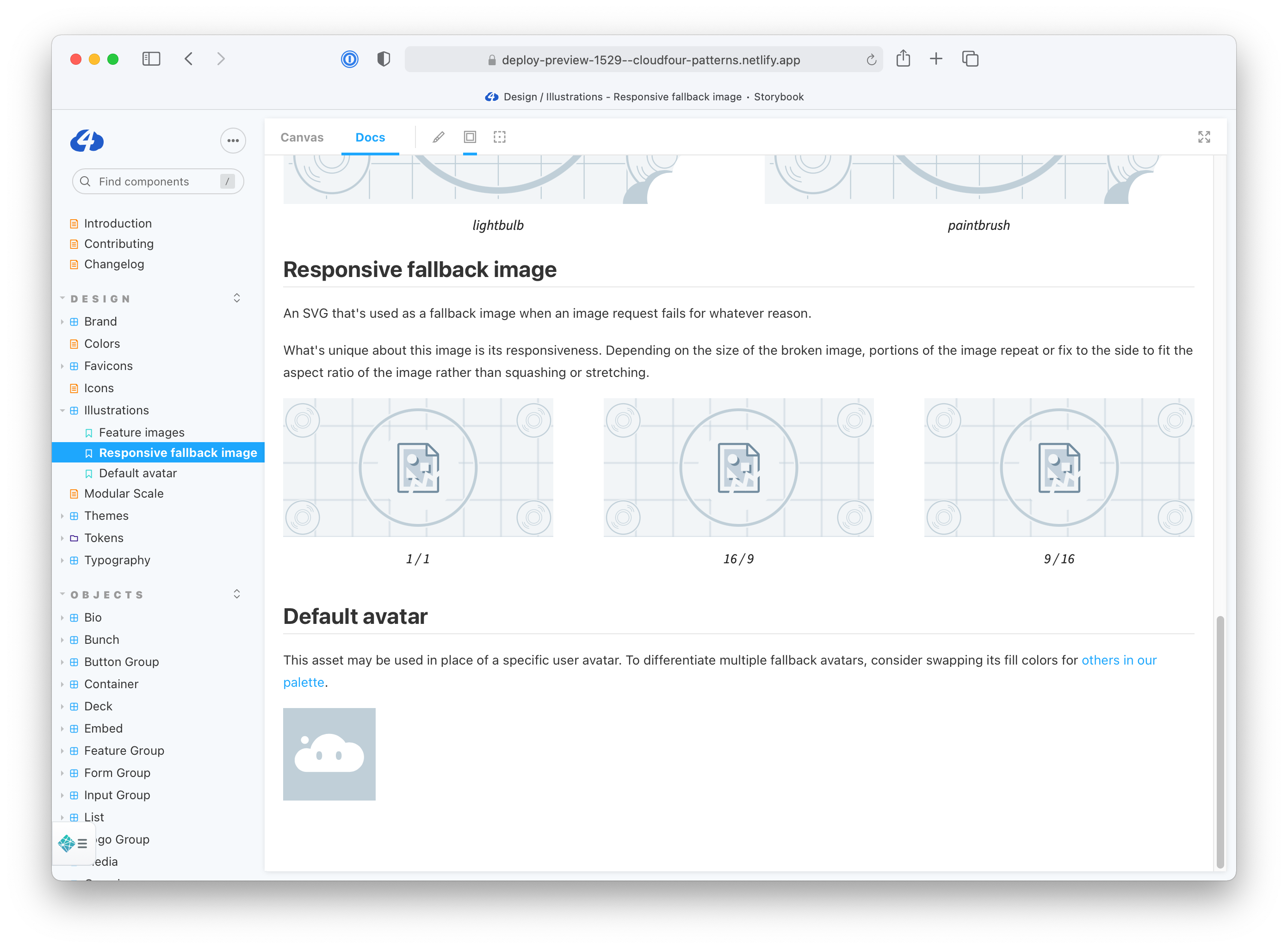The image size is (1288, 949).
Task: Open the Safari tab overview icon
Action: (970, 59)
